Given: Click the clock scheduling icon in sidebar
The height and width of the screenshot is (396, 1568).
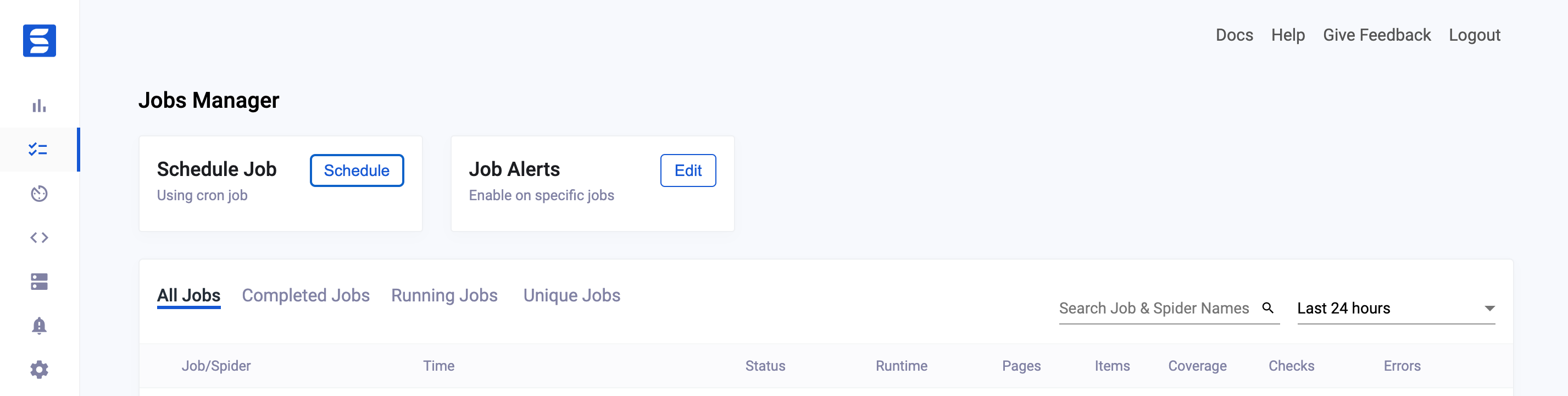Looking at the screenshot, I should pyautogui.click(x=39, y=194).
